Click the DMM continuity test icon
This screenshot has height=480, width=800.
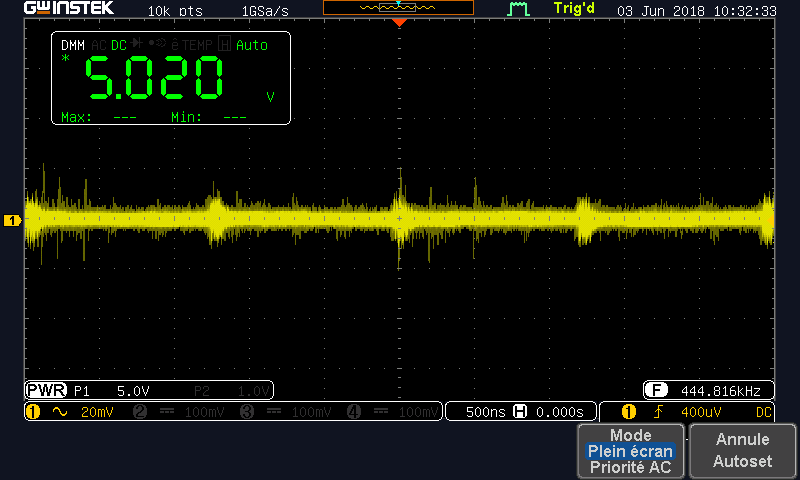[158, 43]
